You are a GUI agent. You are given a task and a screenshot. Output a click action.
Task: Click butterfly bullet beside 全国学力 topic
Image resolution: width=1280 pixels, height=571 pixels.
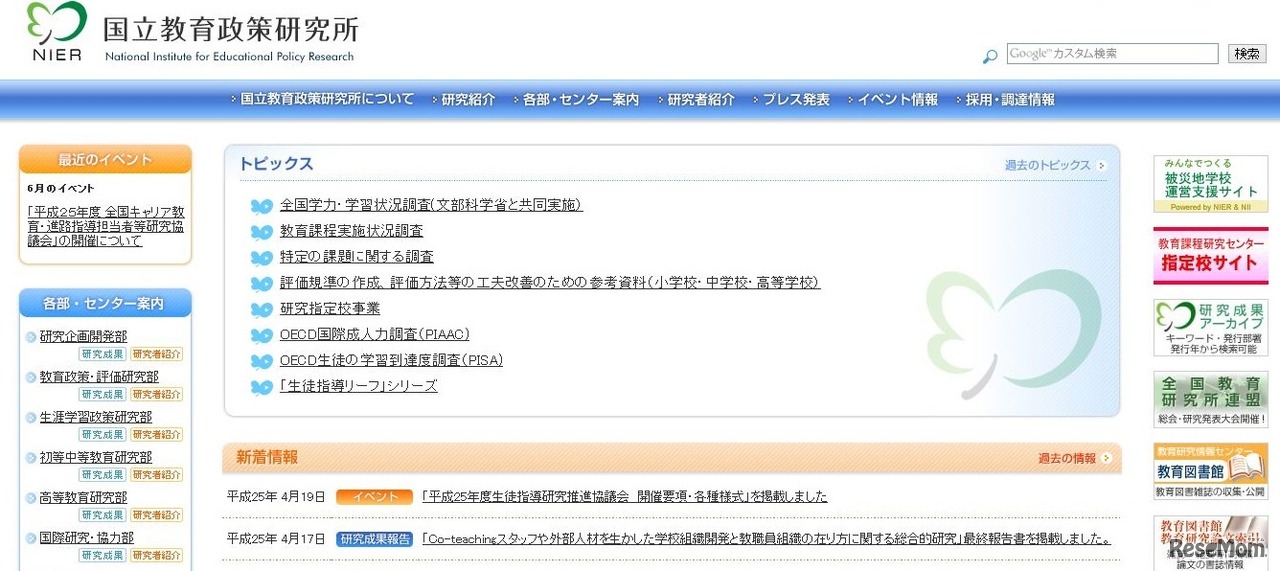[261, 206]
